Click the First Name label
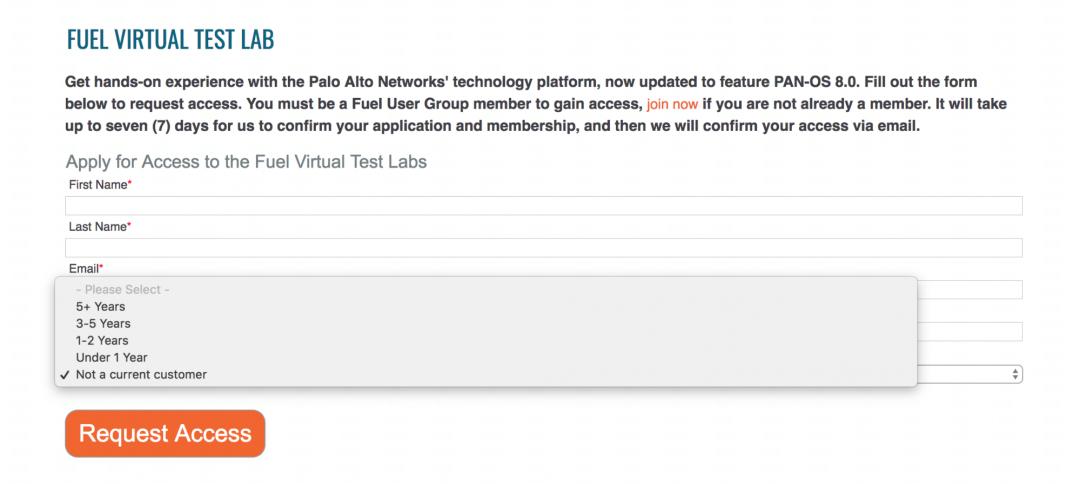Viewport: 1080px width, 484px height. pos(98,185)
